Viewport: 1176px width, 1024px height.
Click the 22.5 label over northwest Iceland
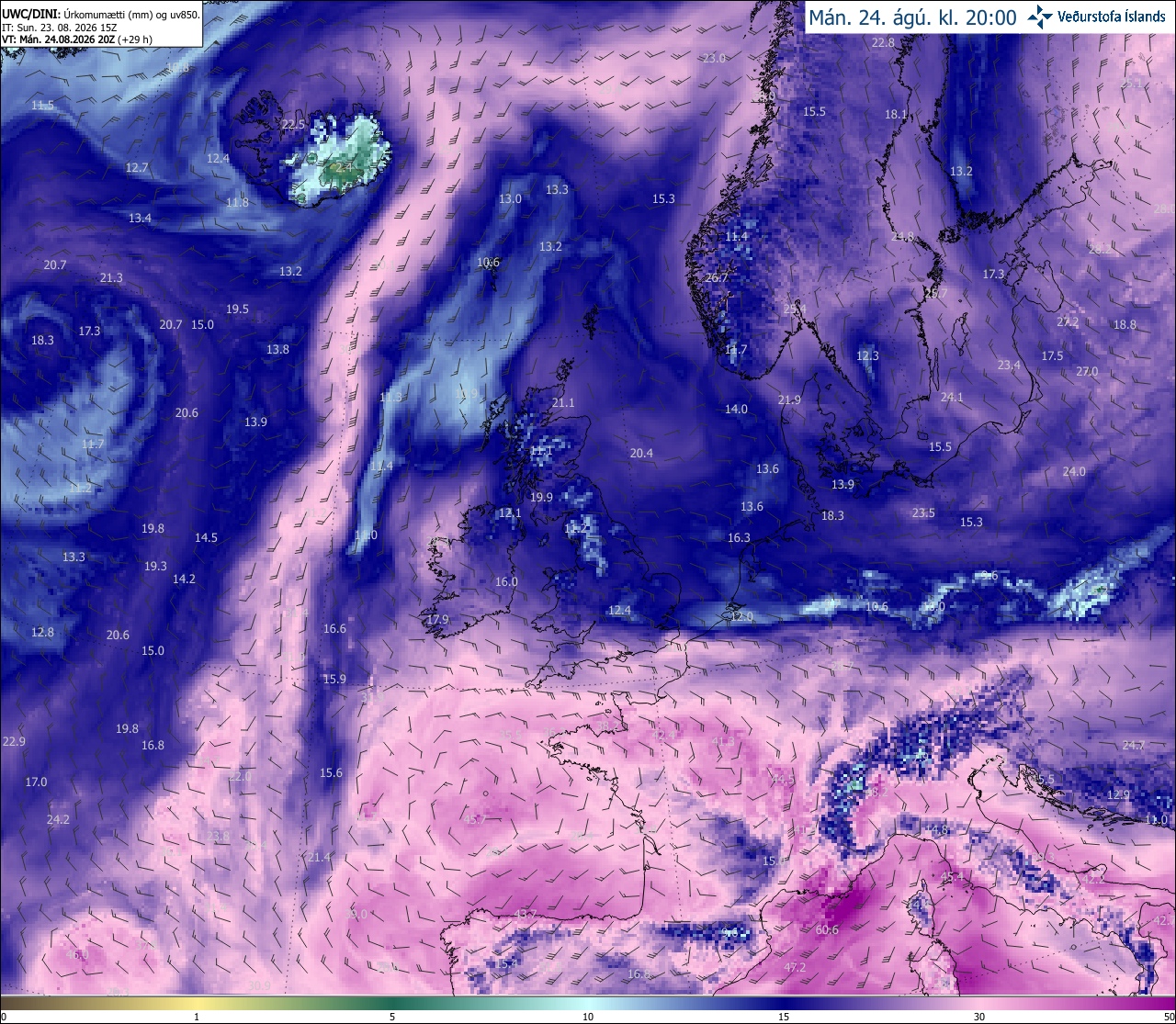coord(293,124)
